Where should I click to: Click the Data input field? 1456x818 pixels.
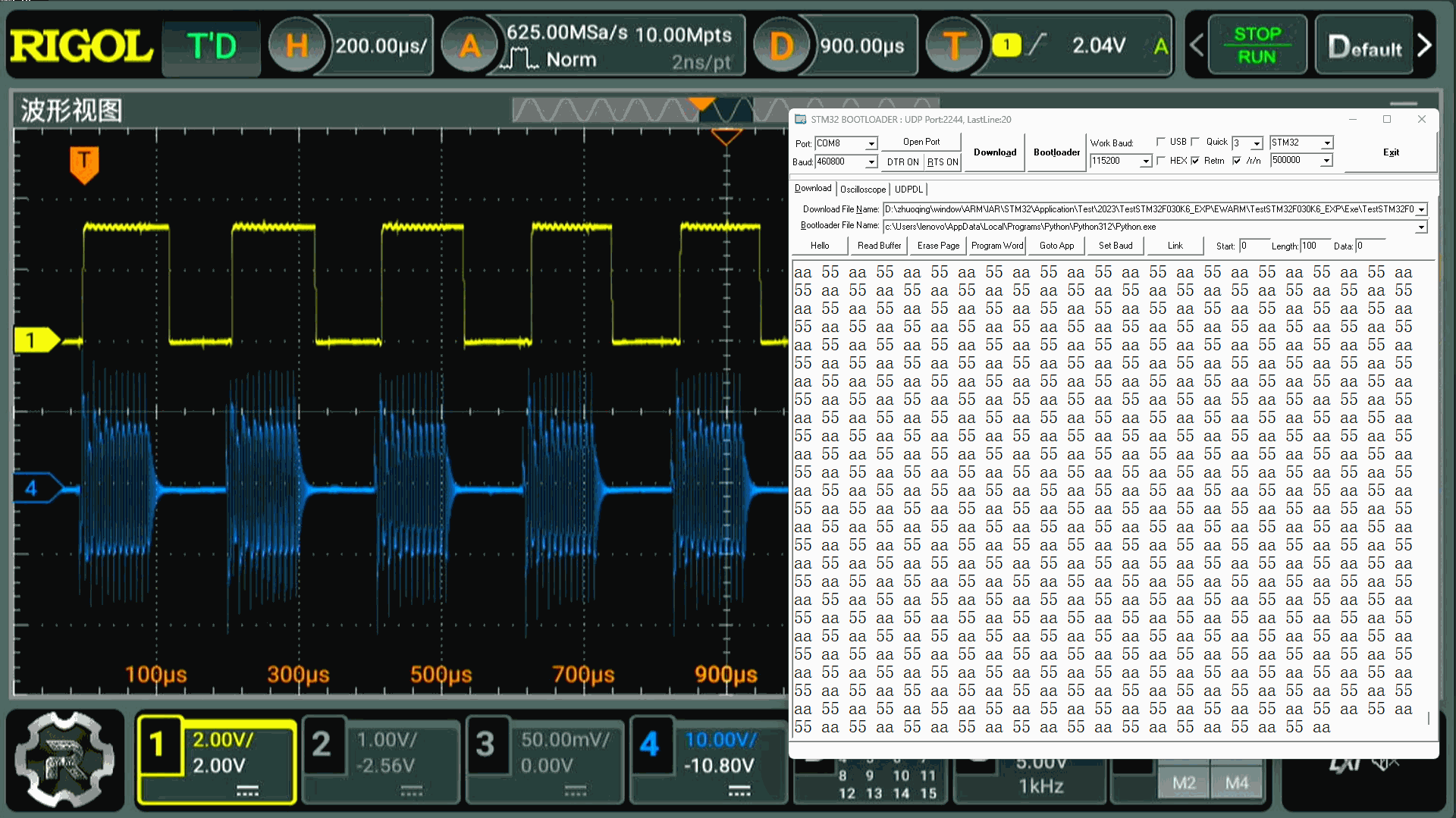(1370, 246)
